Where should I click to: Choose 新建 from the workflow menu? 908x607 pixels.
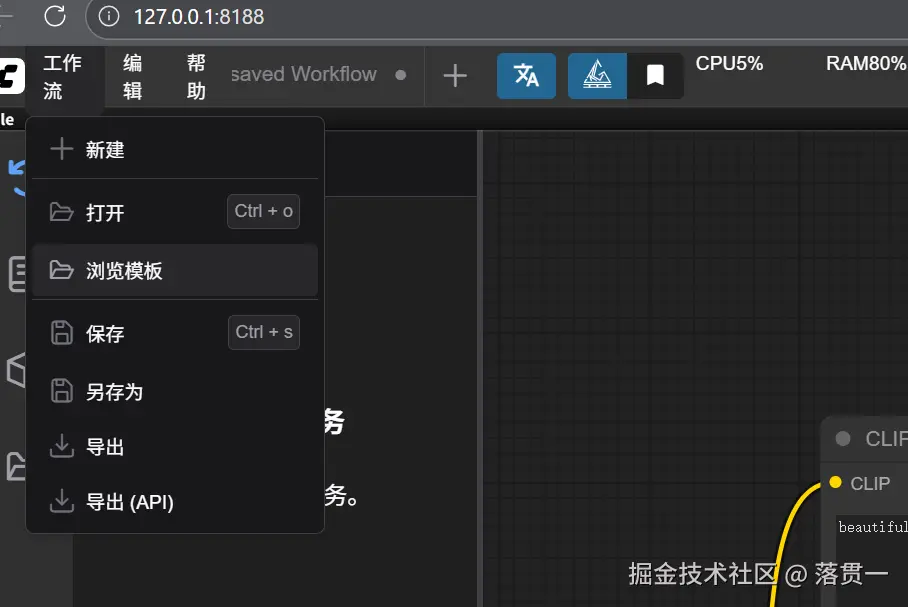tap(175, 149)
